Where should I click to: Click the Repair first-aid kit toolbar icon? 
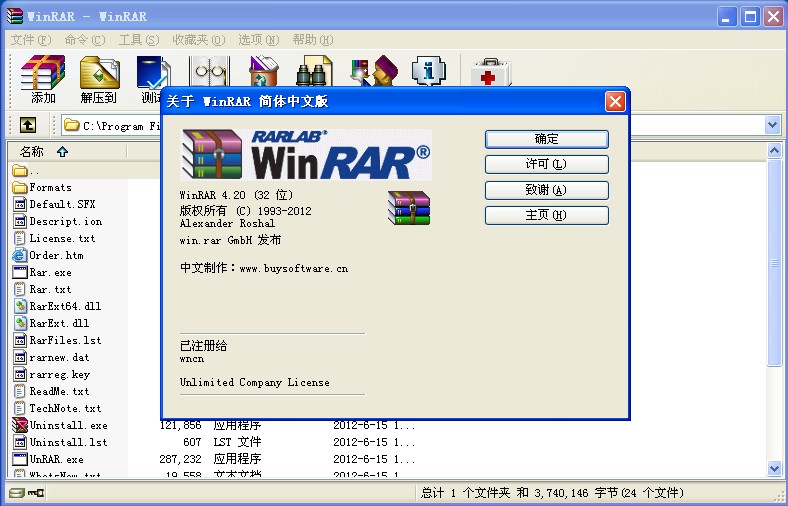click(x=489, y=72)
